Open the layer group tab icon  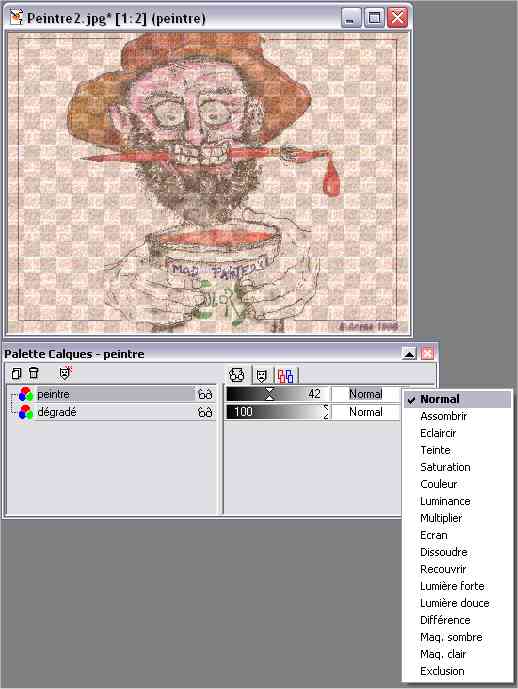[286, 376]
